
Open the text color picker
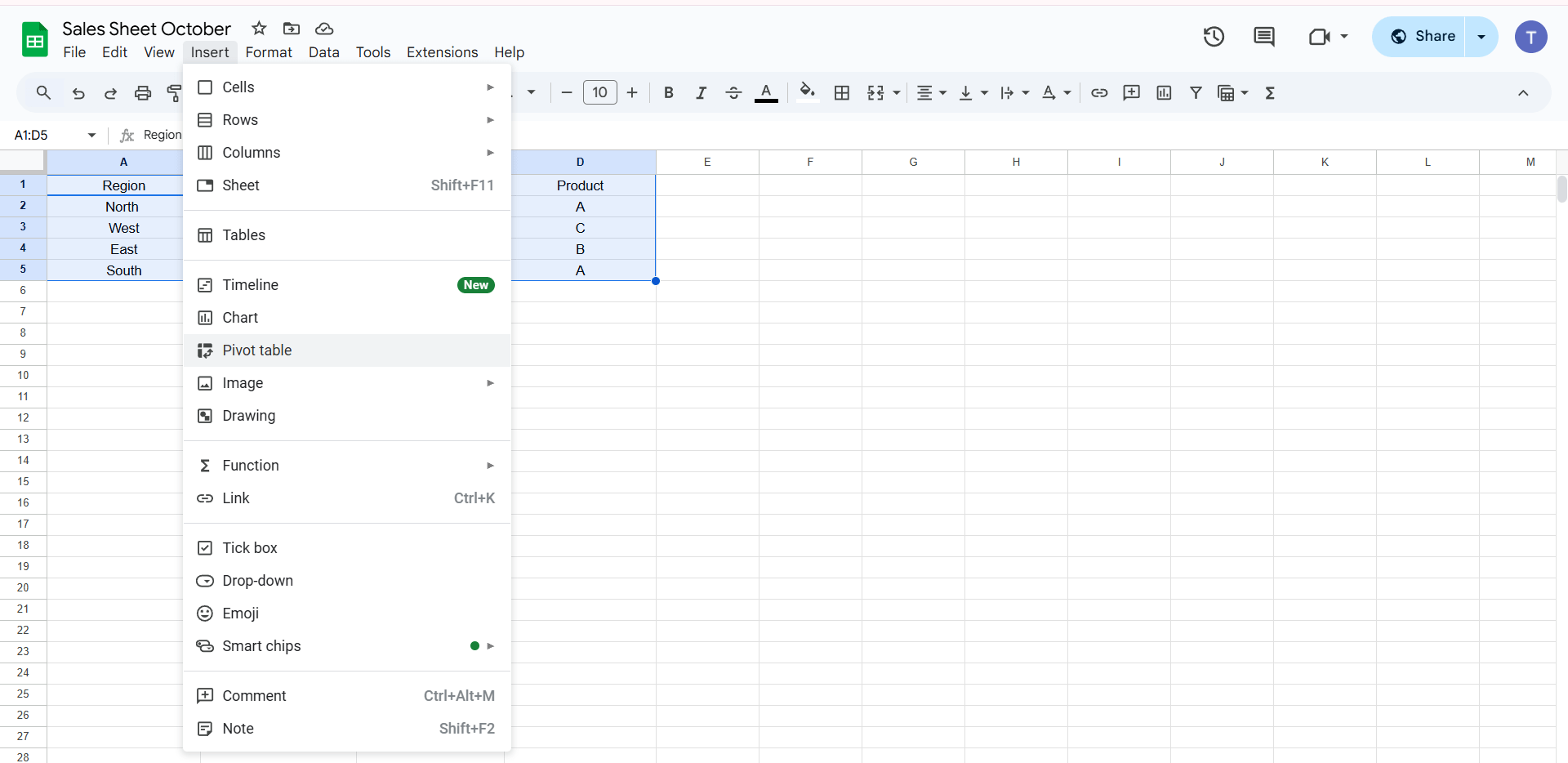(767, 92)
